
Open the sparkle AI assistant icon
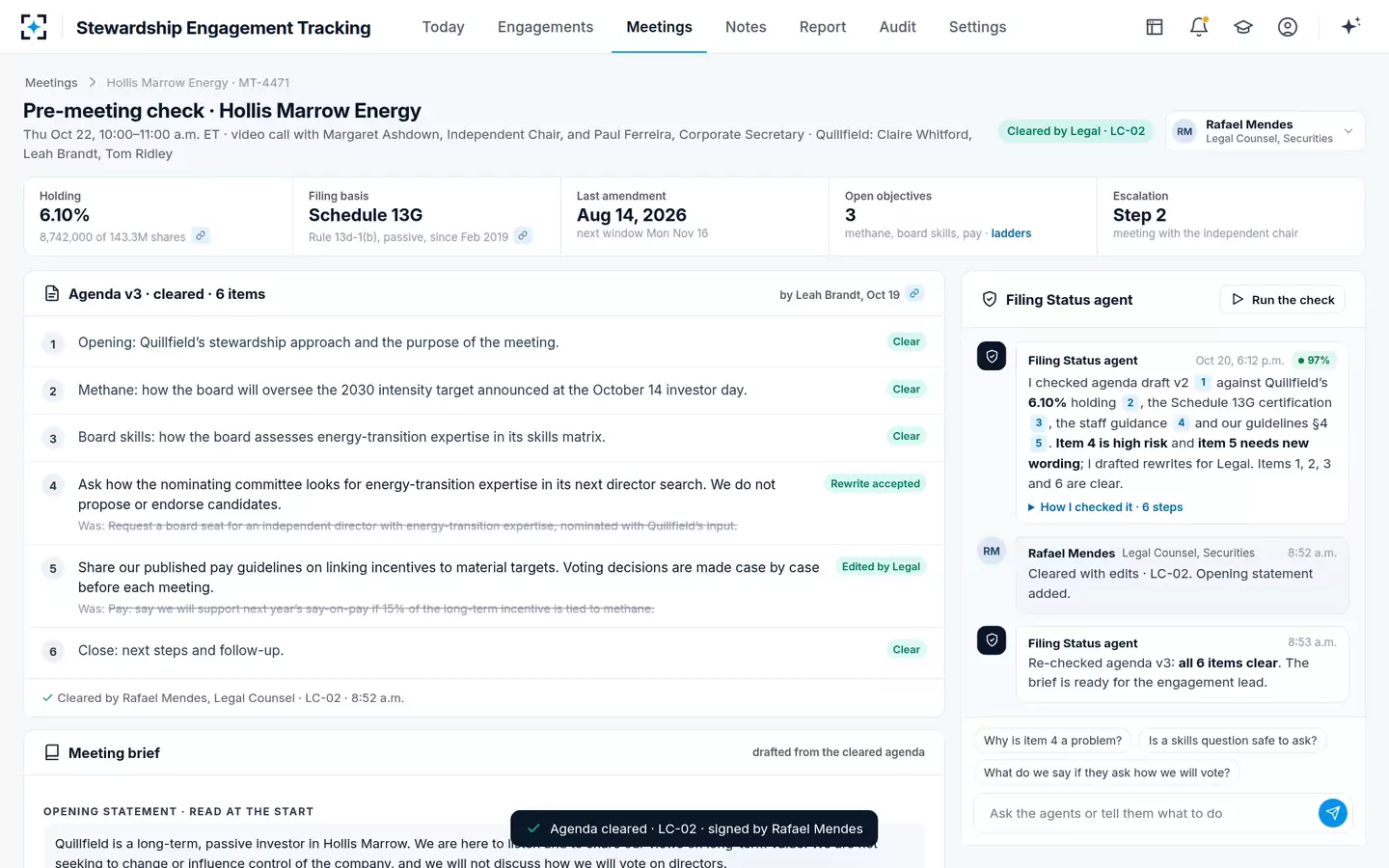point(1350,26)
